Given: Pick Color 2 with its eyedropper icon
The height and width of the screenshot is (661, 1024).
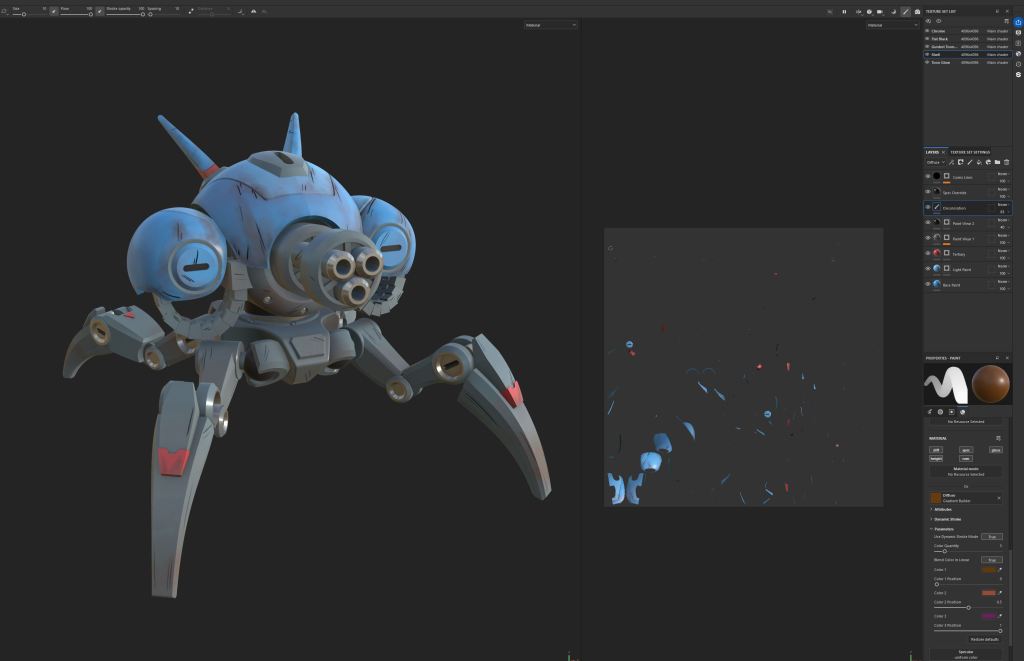Looking at the screenshot, I should pyautogui.click(x=1000, y=593).
